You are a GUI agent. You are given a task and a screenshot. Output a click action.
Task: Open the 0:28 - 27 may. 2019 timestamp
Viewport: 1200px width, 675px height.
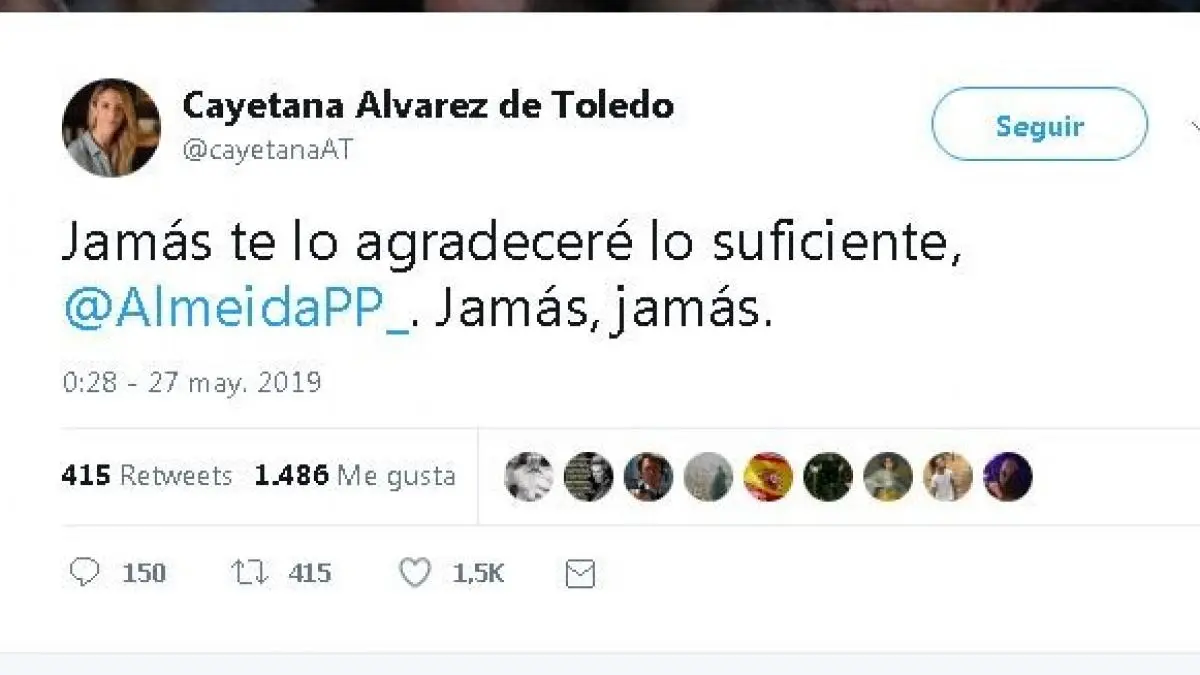pos(191,382)
